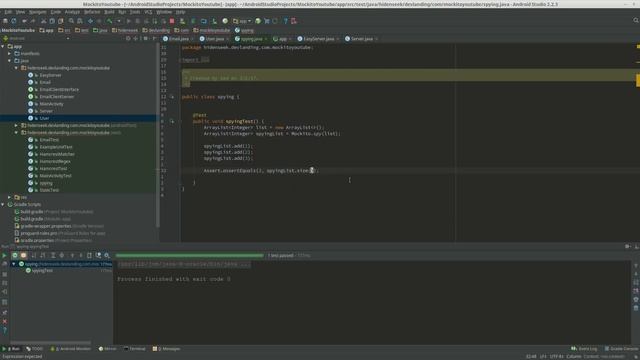Image resolution: width=640 pixels, height=360 pixels.
Task: Expand the res folder node
Action: click(10, 197)
